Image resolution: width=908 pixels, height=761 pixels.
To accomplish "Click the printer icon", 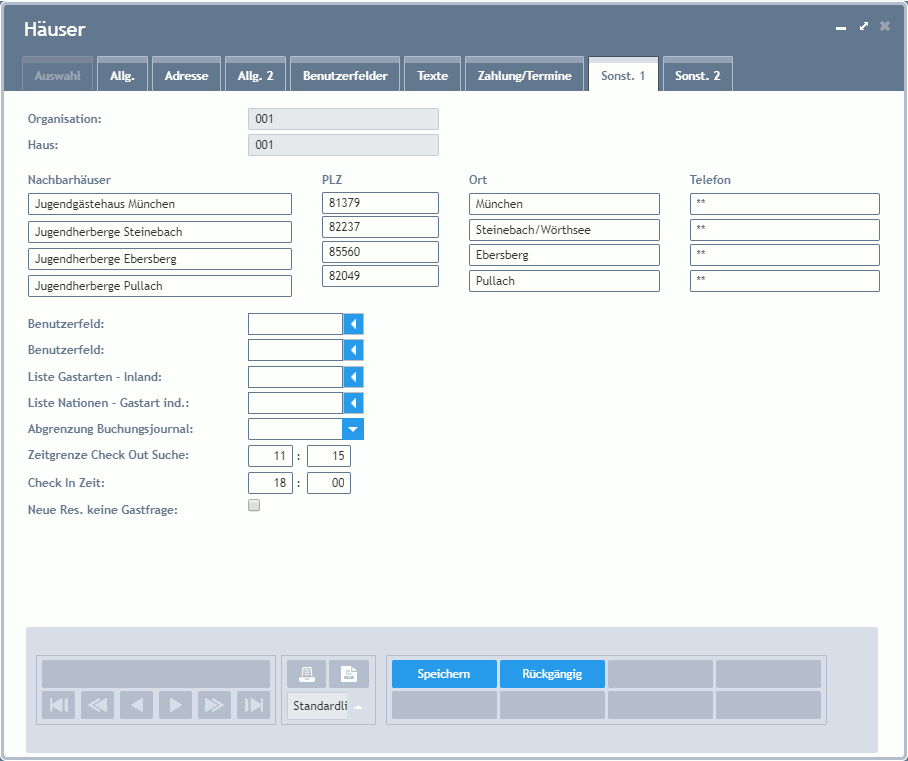I will [306, 674].
